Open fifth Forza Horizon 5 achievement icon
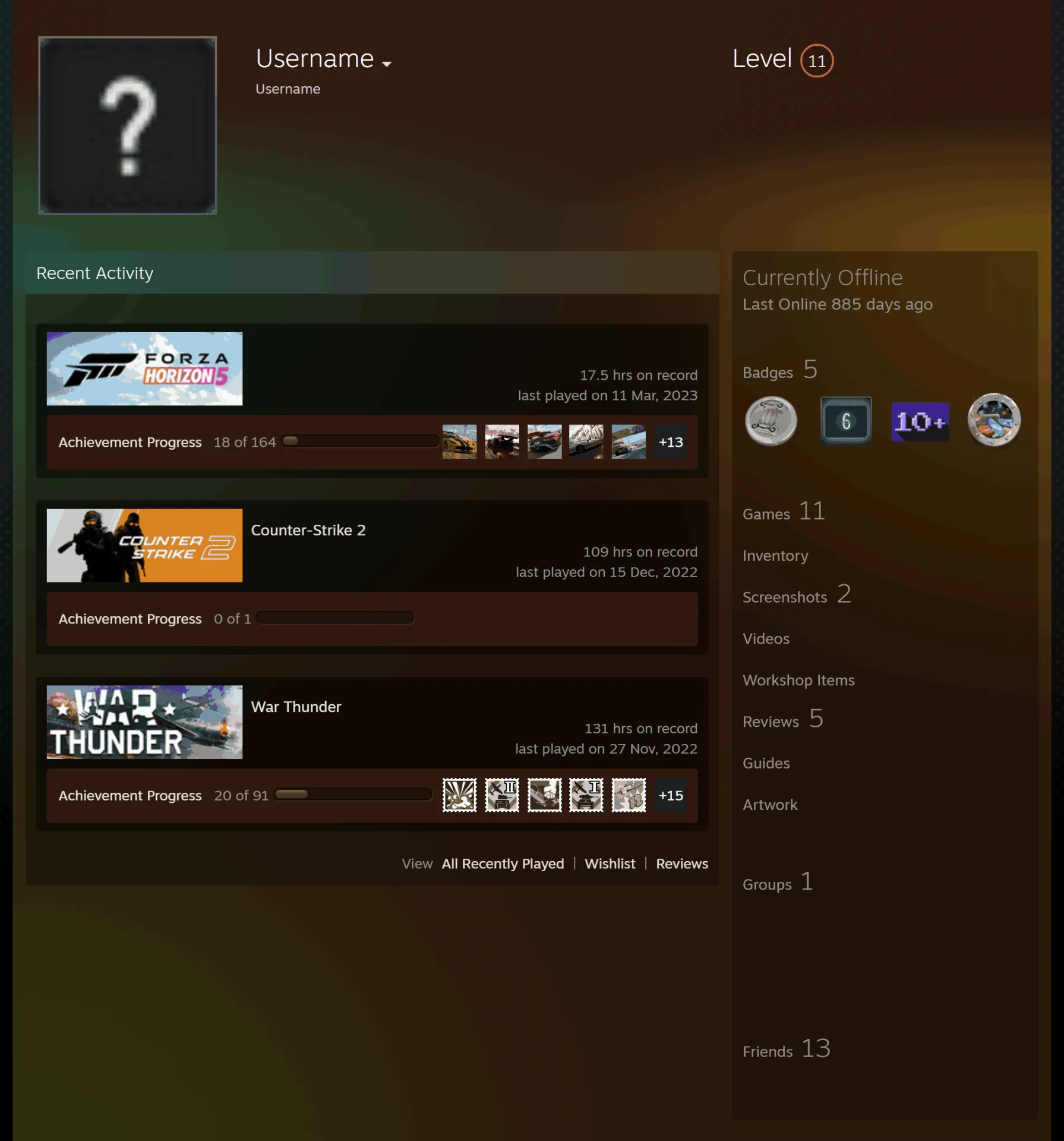Screen dimensions: 1064x1141 [x=629, y=442]
